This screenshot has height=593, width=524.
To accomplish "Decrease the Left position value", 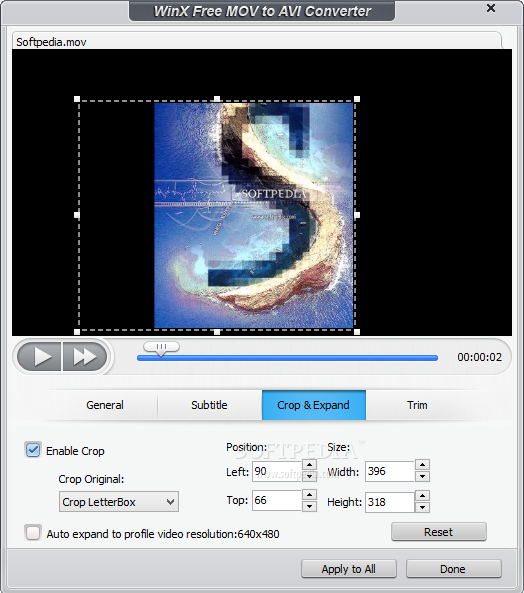I will [x=310, y=476].
